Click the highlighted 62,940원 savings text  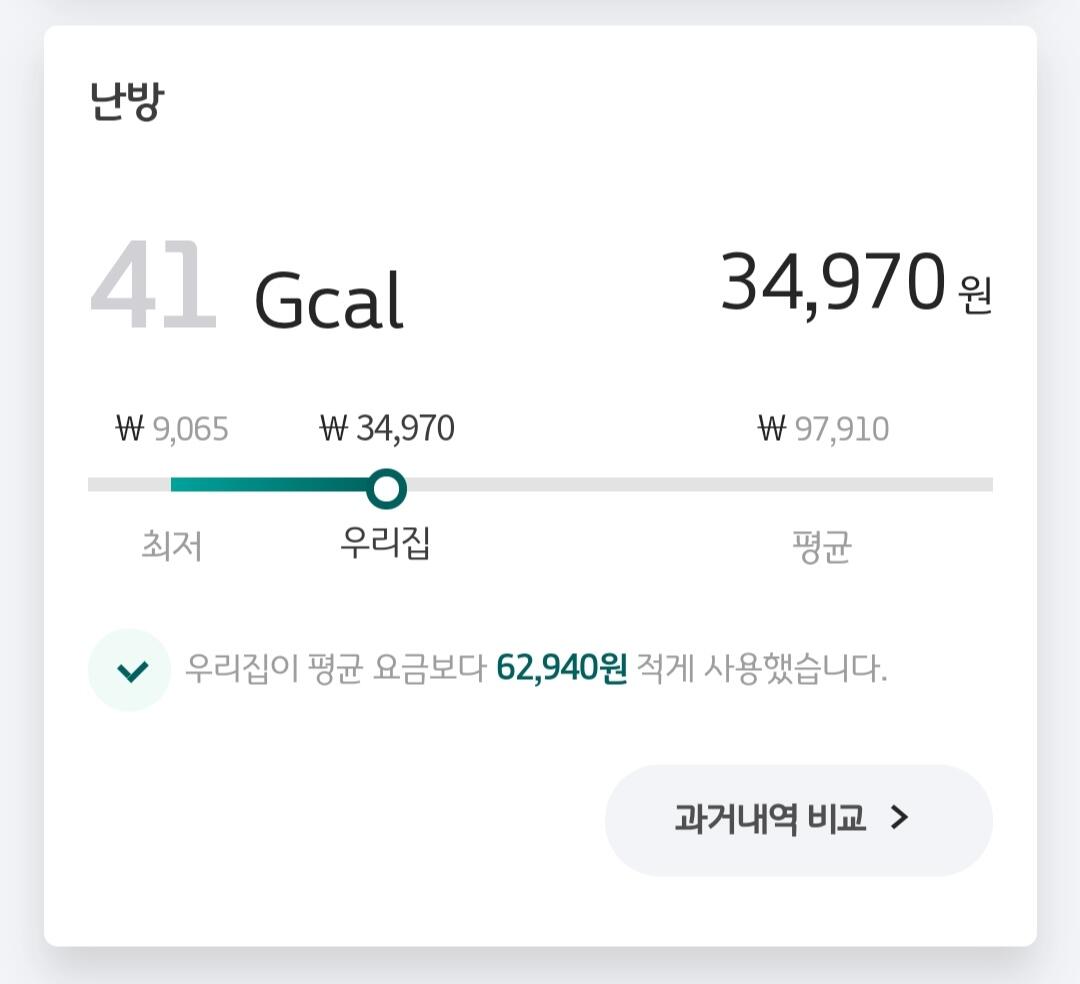pos(561,669)
